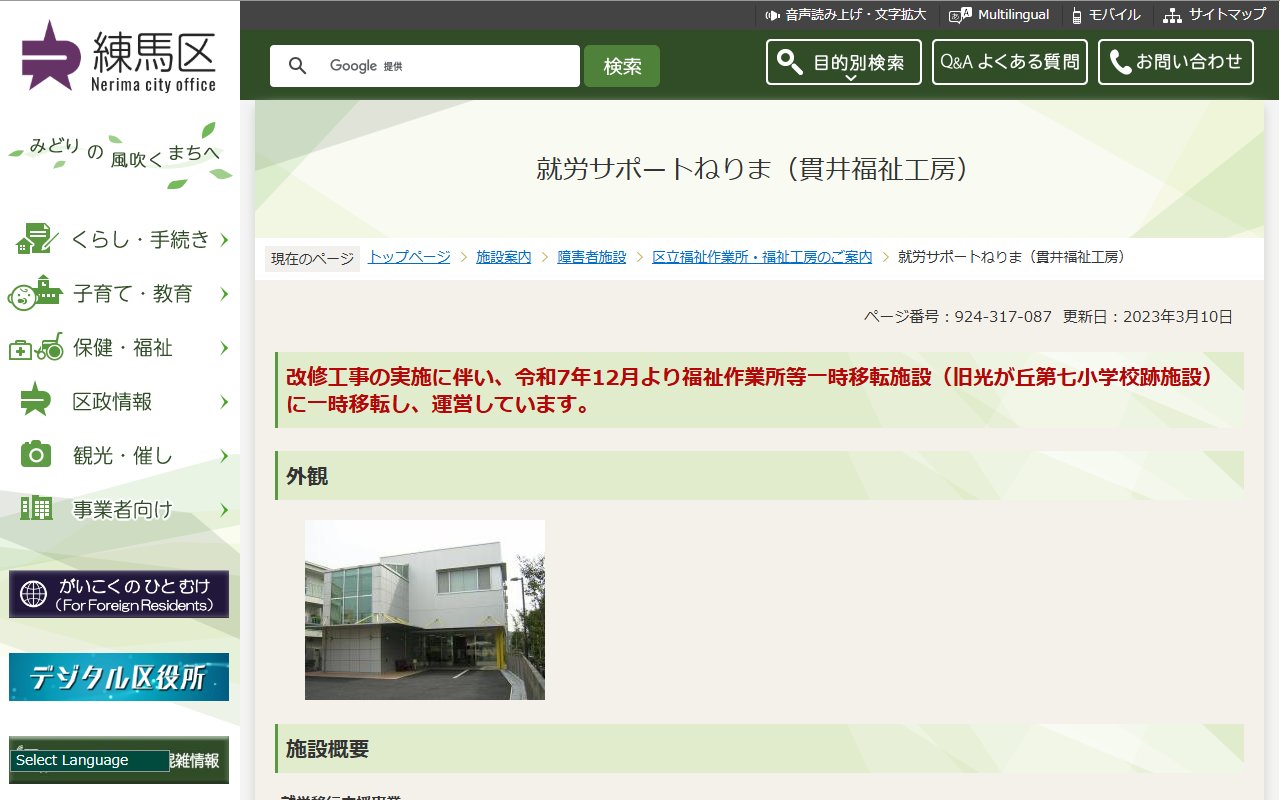Viewport: 1280px width, 800px height.
Task: Click the Nerima city office logo
Action: 119,55
